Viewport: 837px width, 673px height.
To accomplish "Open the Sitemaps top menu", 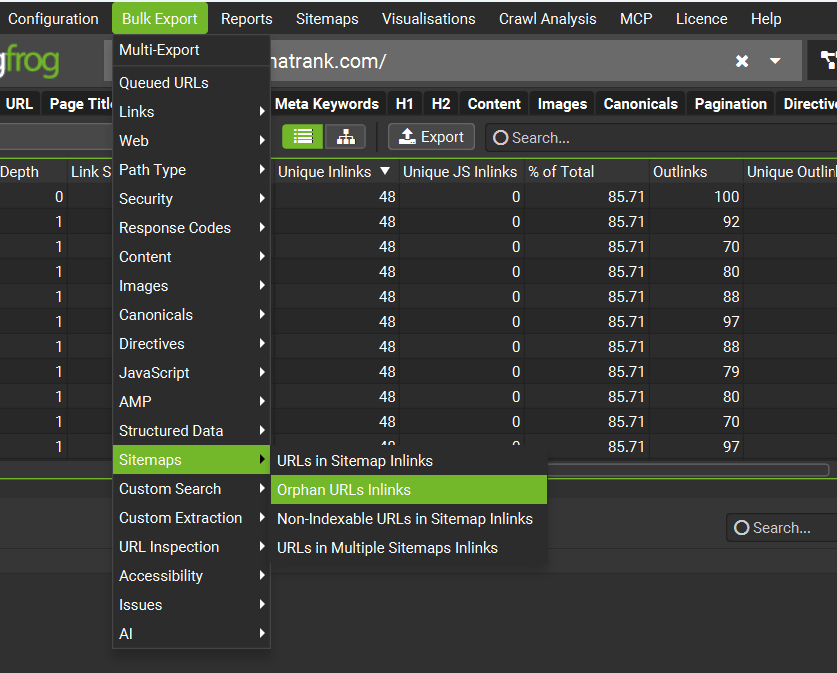I will coord(327,19).
